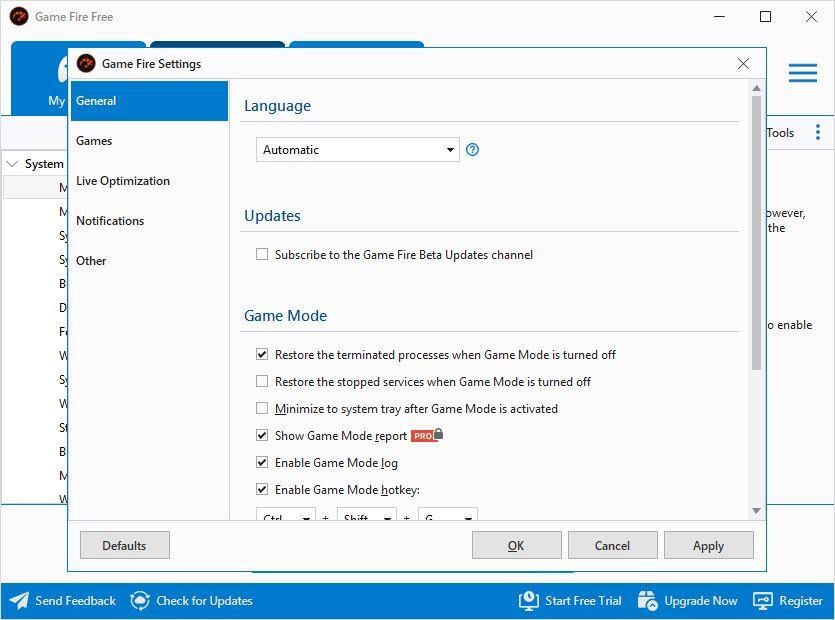
Task: Collapse the System tree node
Action: 12,164
